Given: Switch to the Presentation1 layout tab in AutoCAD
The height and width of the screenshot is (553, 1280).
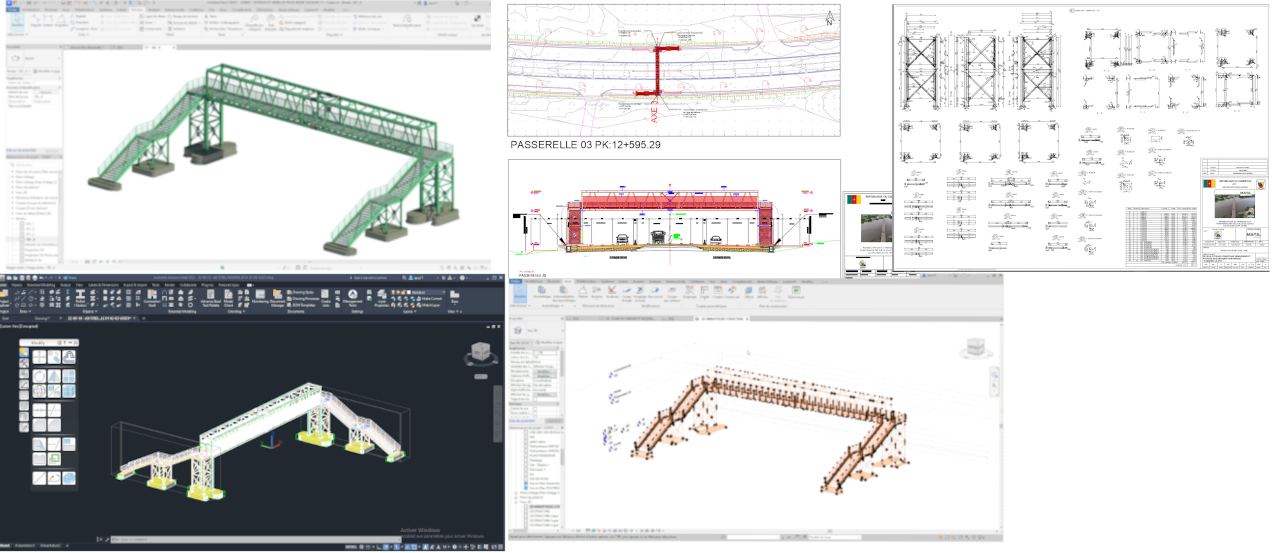Looking at the screenshot, I should pos(25,546).
